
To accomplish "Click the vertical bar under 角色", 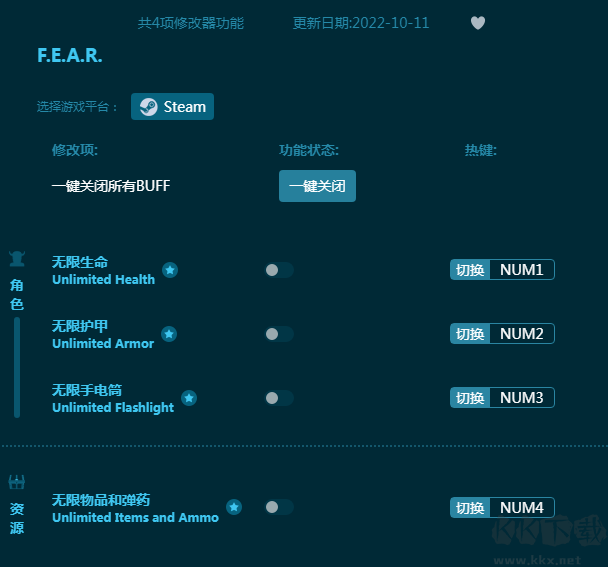I will pos(17,366).
